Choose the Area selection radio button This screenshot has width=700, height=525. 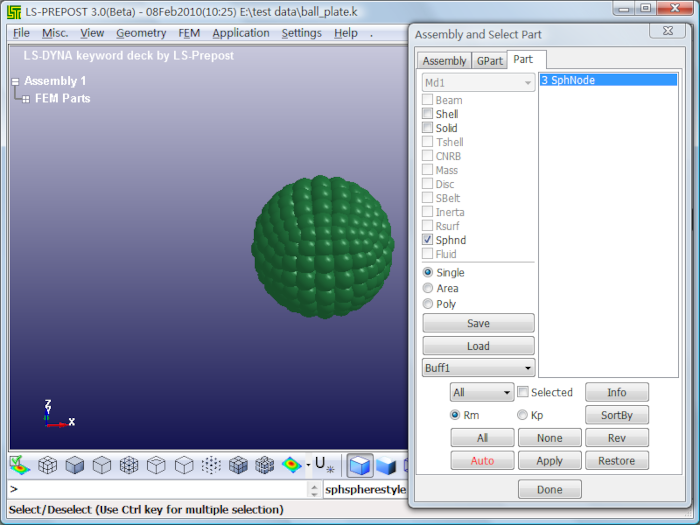coord(429,289)
